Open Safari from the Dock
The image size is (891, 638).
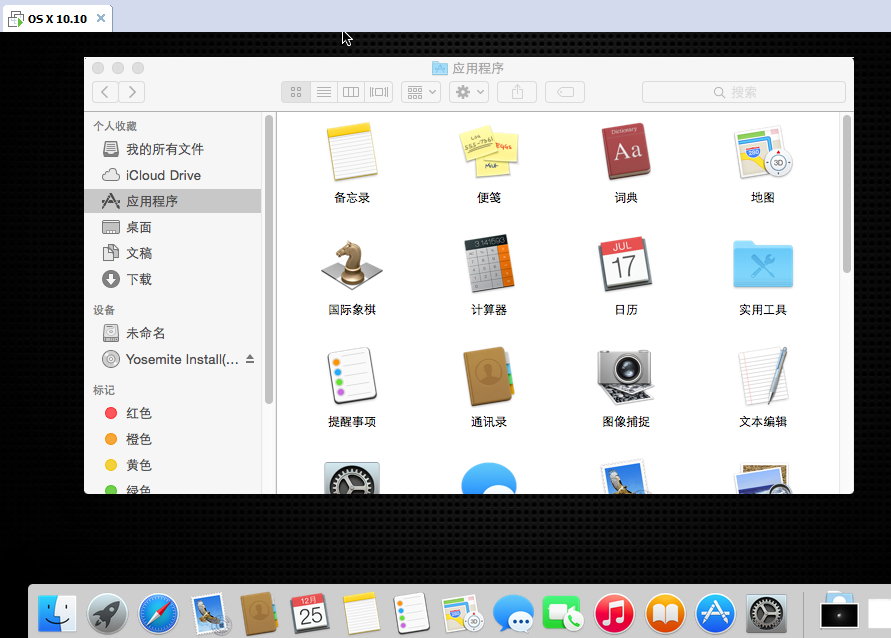[x=159, y=614]
